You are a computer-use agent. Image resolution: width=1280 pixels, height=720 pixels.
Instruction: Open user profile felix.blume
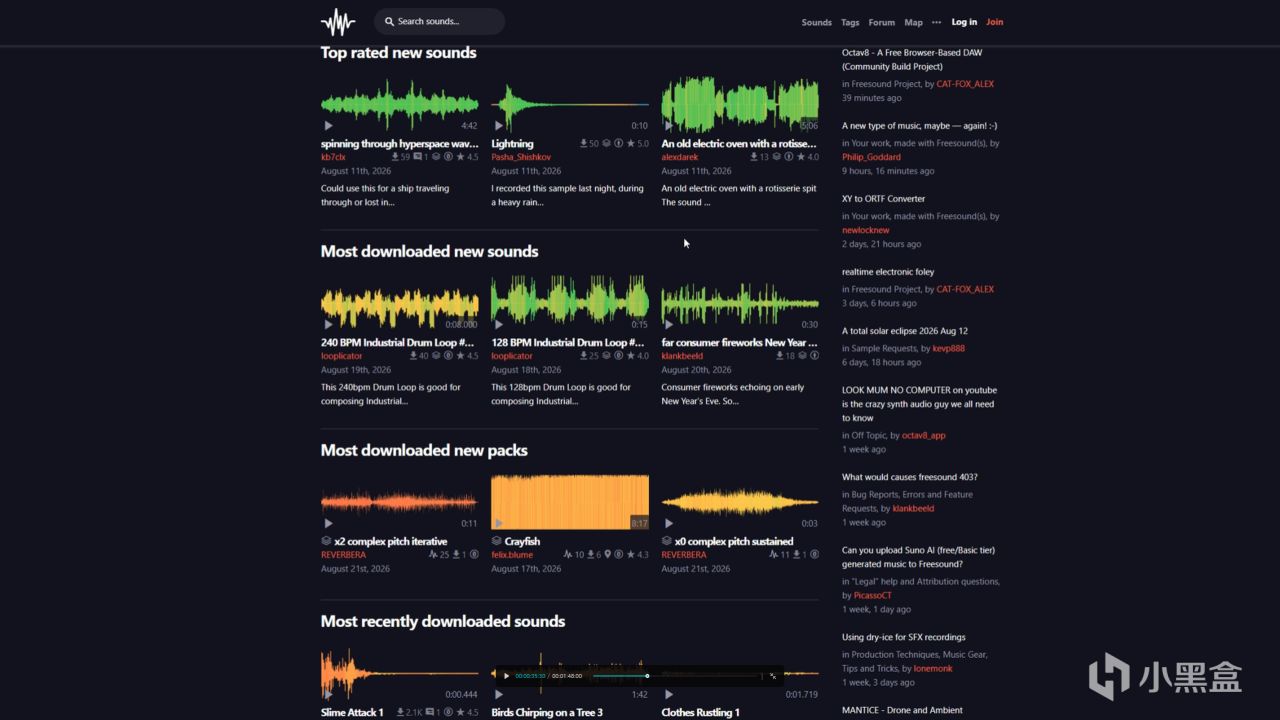(x=512, y=555)
